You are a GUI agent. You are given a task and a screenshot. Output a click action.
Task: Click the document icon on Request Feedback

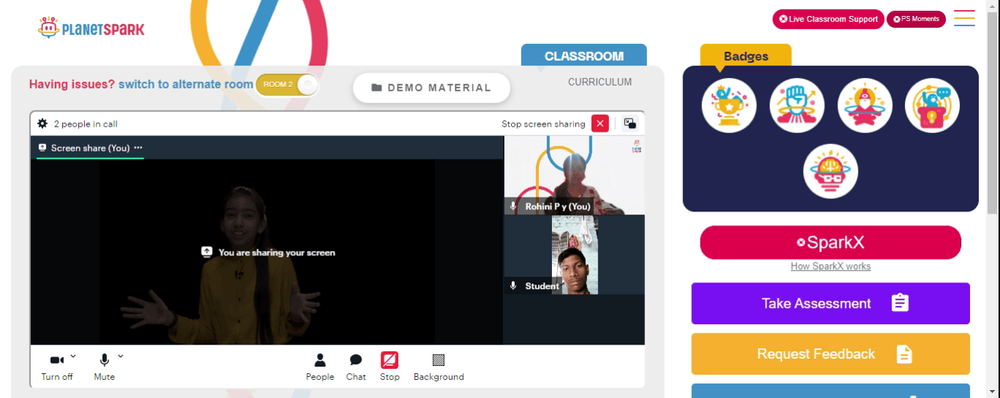coord(904,354)
